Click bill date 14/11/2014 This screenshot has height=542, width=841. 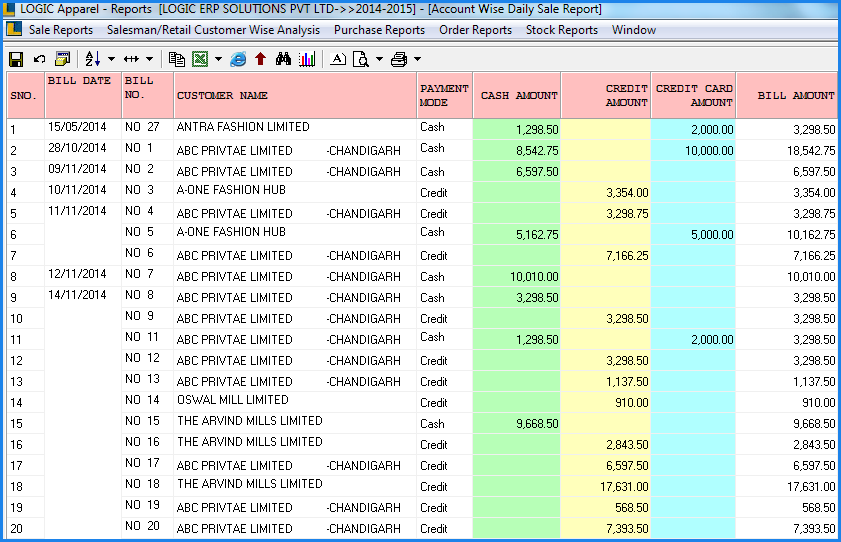77,295
